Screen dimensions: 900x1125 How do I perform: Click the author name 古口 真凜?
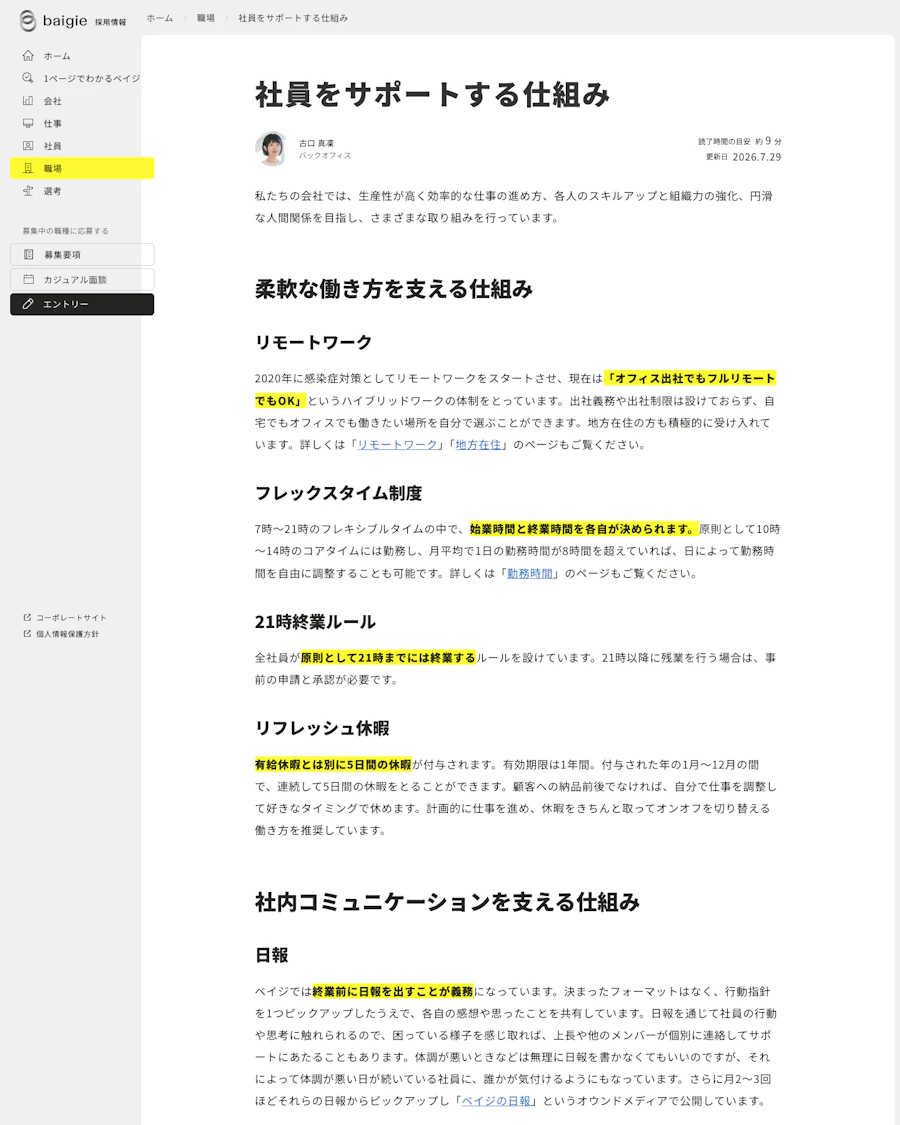point(316,143)
